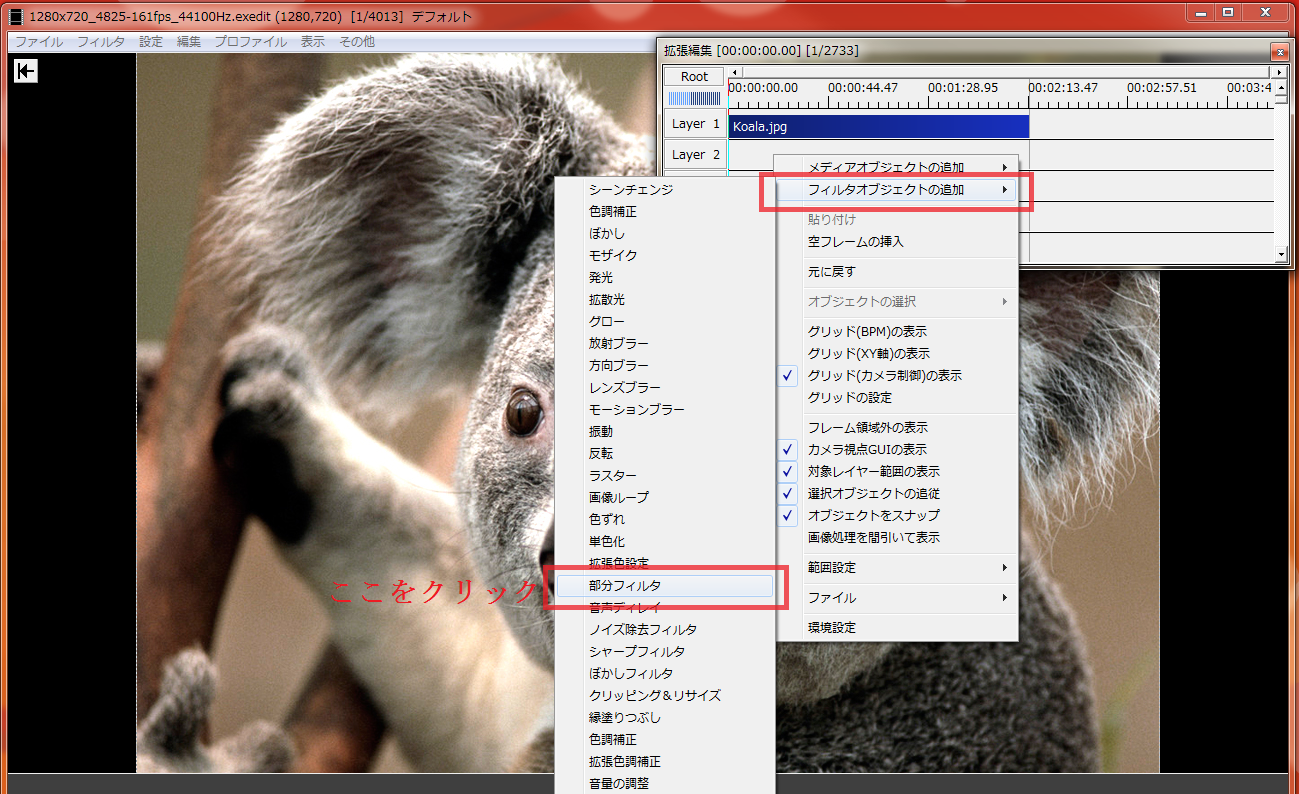Click the left arrow of the timeline scrollbar
This screenshot has width=1299, height=794.
pos(735,73)
